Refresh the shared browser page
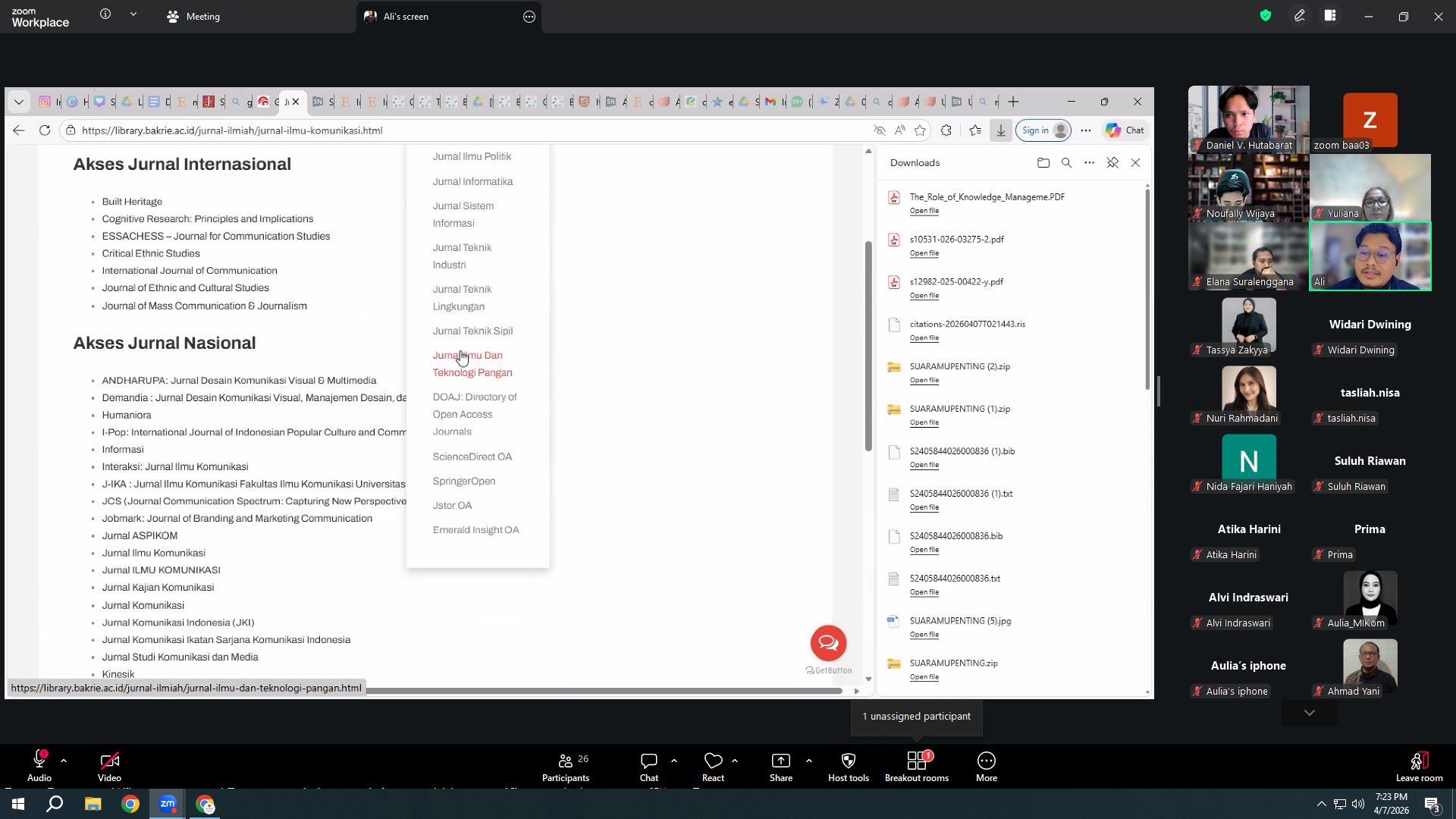Image resolution: width=1456 pixels, height=819 pixels. pyautogui.click(x=45, y=130)
